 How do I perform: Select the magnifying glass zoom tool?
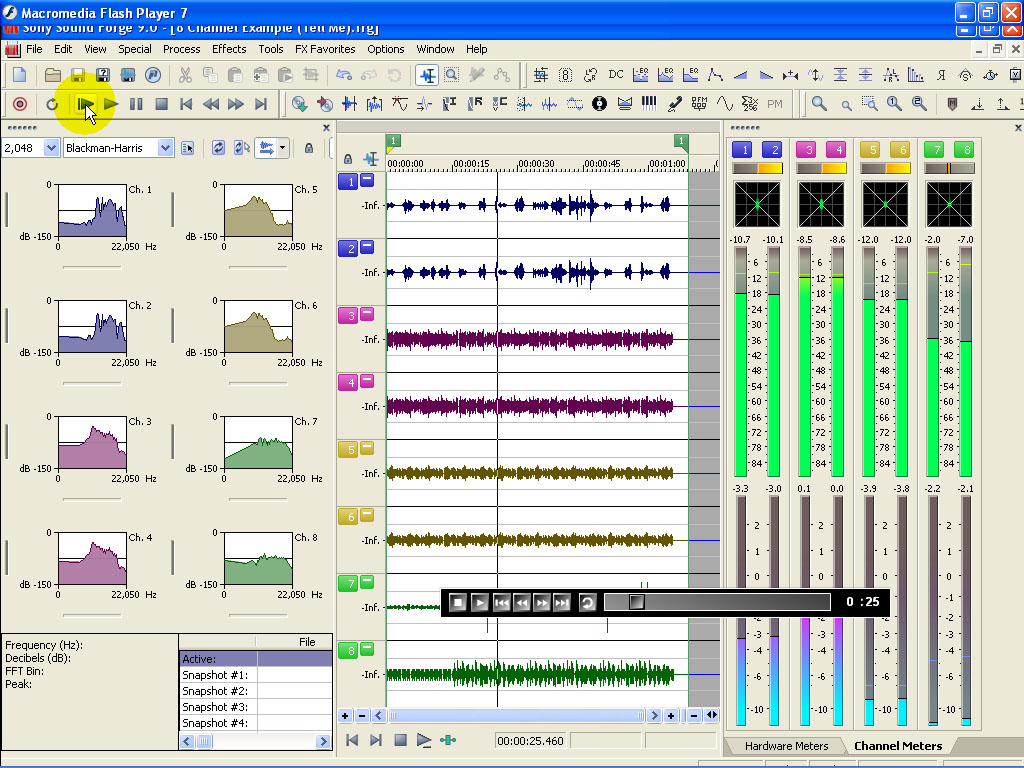819,104
